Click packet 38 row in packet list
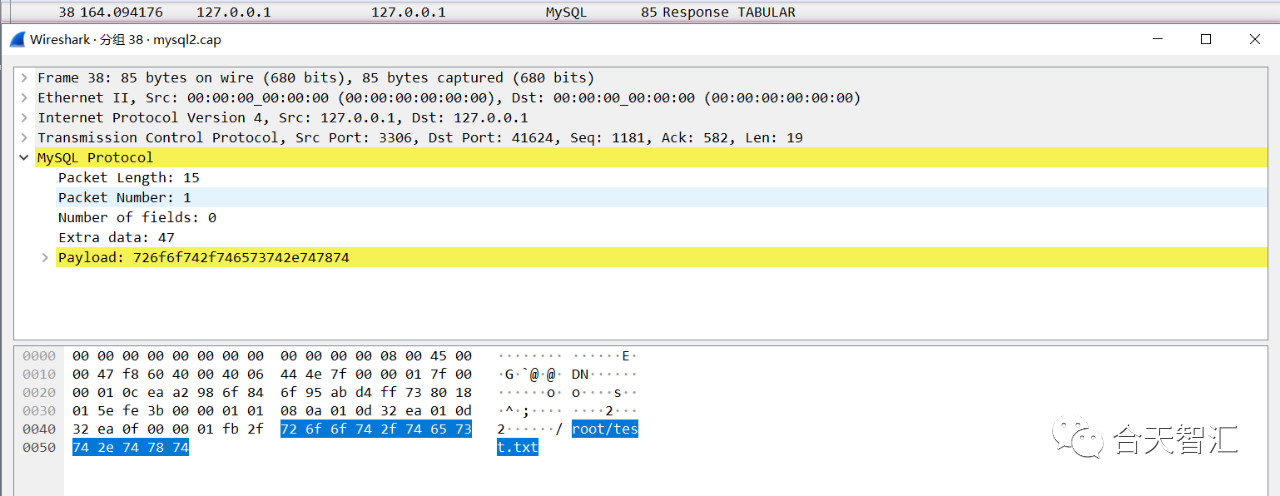Viewport: 1280px width, 496px height. tap(640, 12)
